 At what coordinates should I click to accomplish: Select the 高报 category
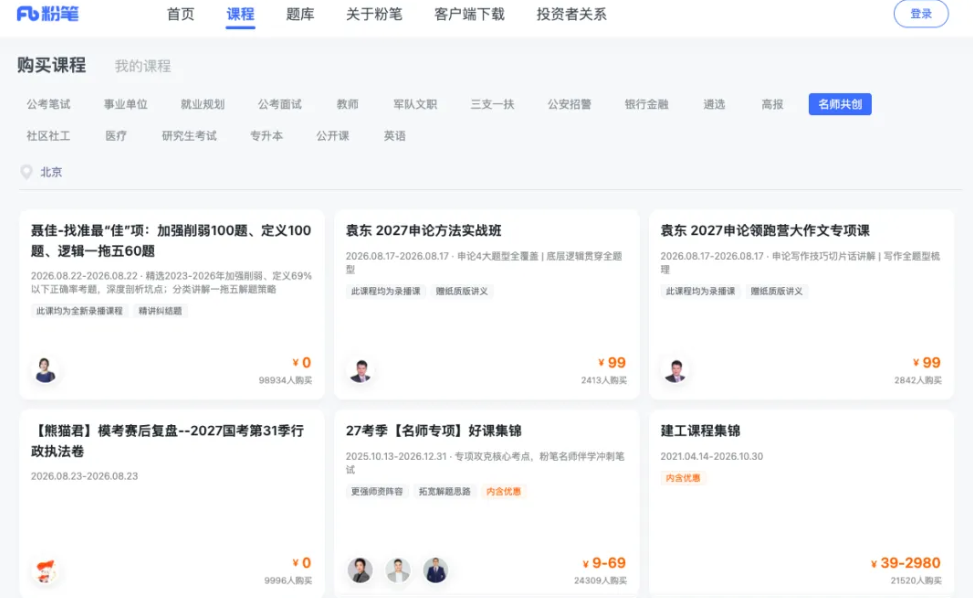click(772, 104)
